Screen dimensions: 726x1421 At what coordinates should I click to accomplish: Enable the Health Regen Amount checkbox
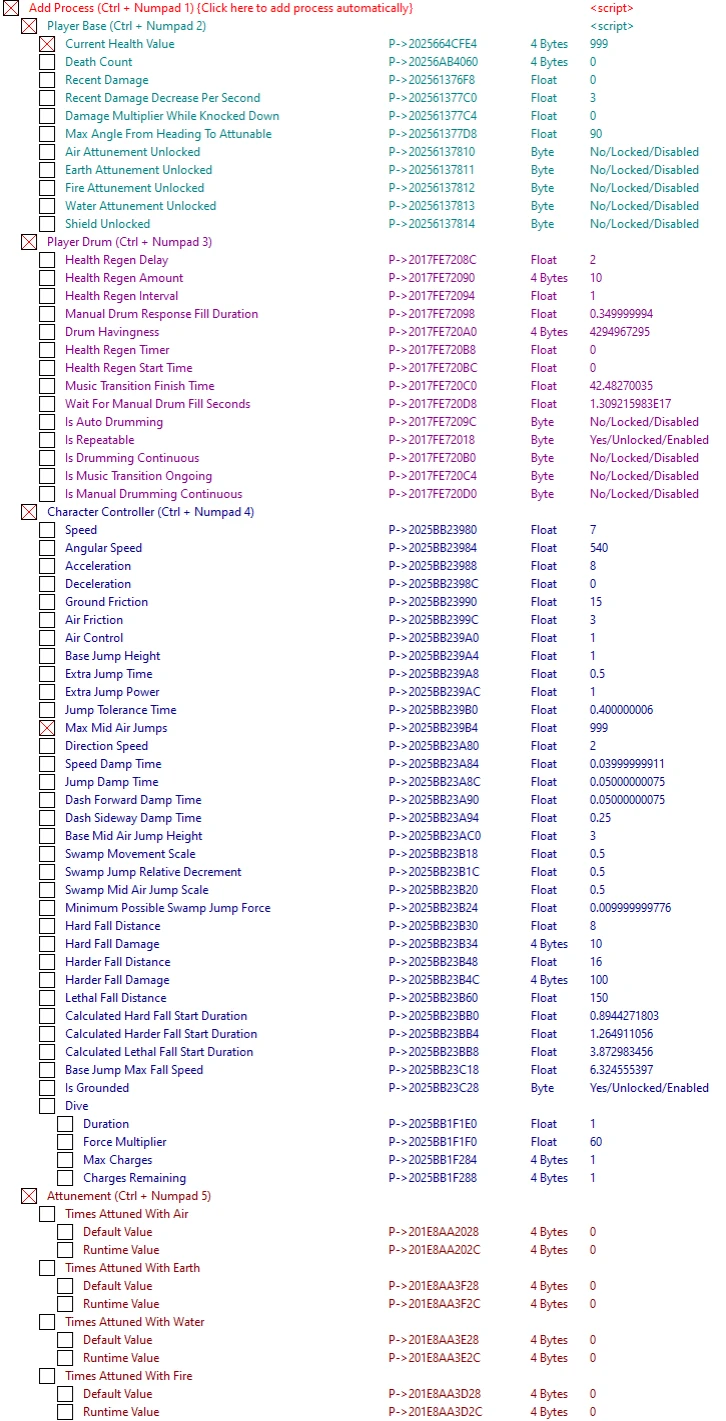(x=47, y=278)
